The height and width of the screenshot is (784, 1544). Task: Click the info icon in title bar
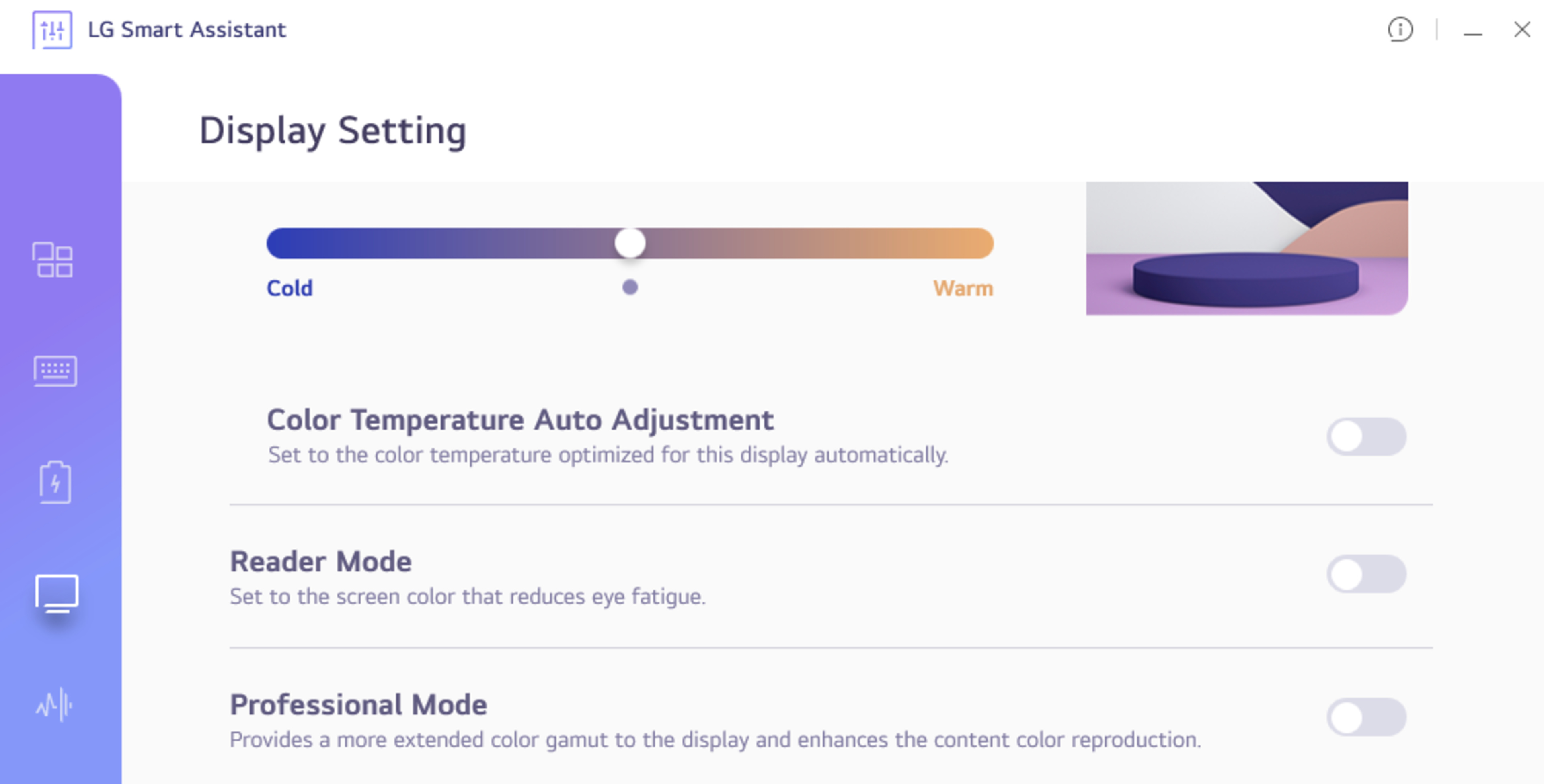[1400, 29]
